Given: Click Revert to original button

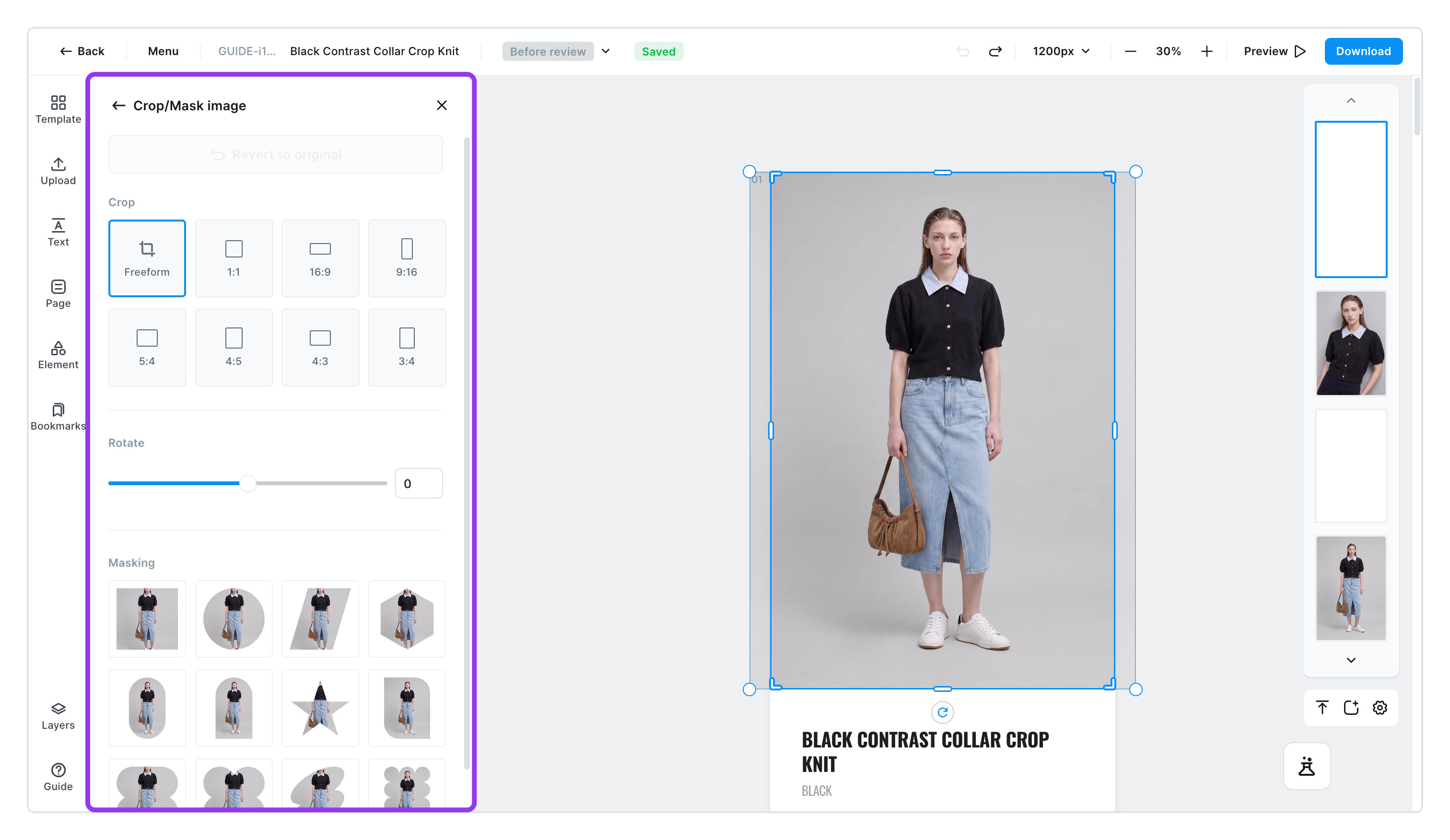Looking at the screenshot, I should 276,154.
